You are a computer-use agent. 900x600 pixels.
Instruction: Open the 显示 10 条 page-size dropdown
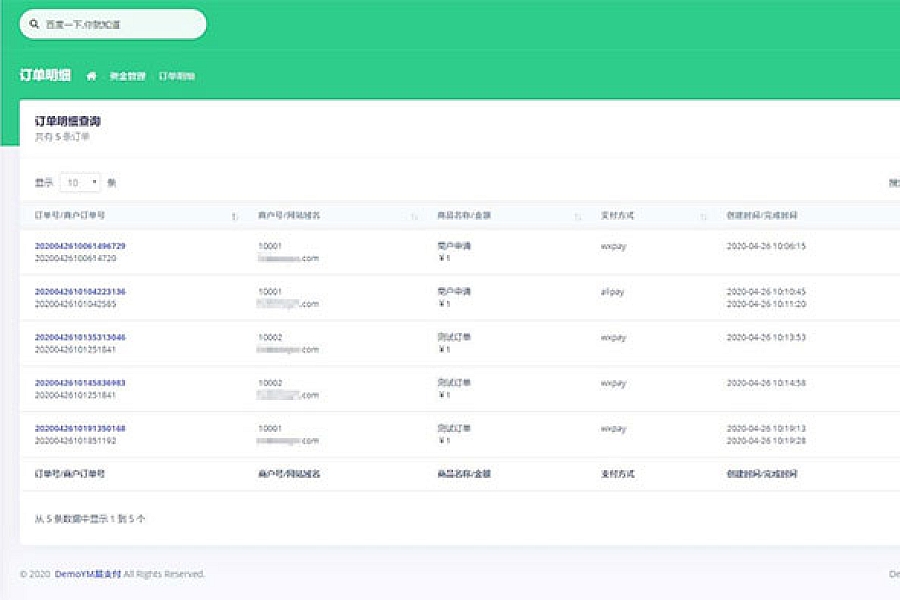click(x=80, y=183)
